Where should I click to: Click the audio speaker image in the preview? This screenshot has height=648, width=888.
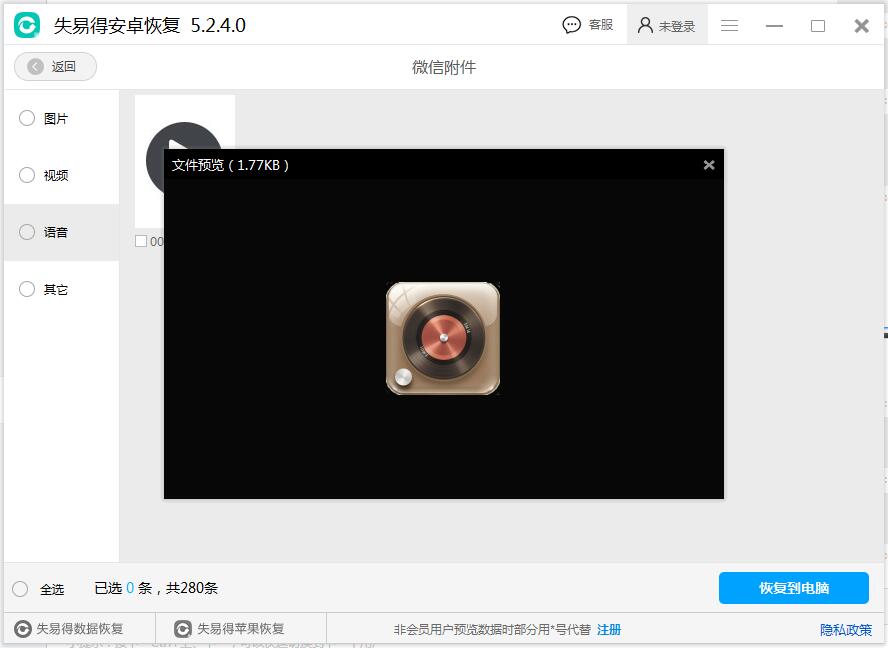click(443, 338)
